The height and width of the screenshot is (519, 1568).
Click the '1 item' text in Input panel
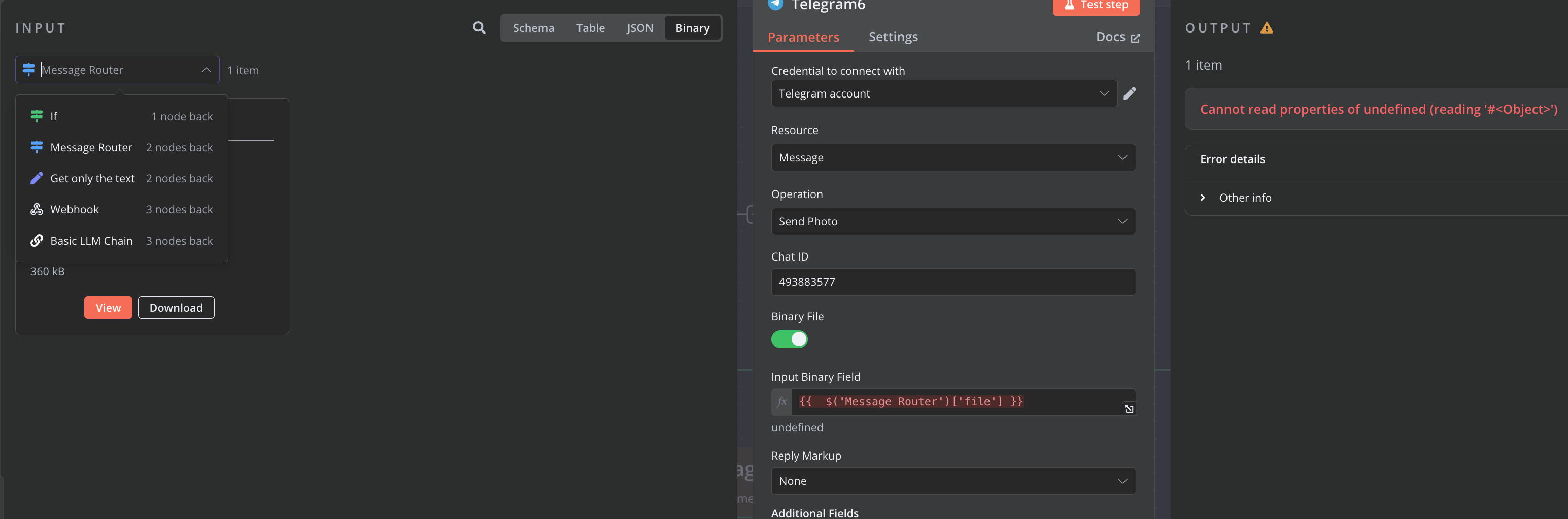[243, 71]
